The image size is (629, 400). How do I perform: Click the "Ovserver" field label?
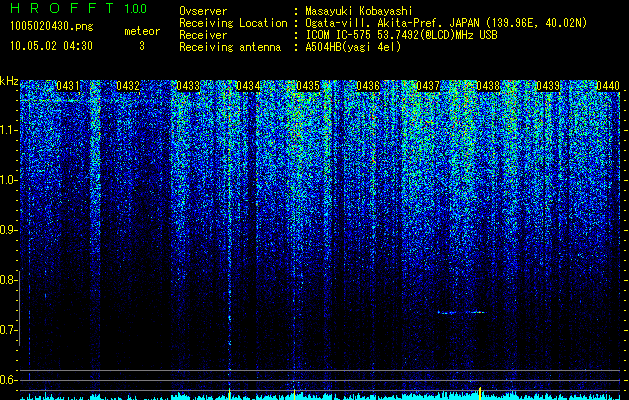click(x=203, y=12)
